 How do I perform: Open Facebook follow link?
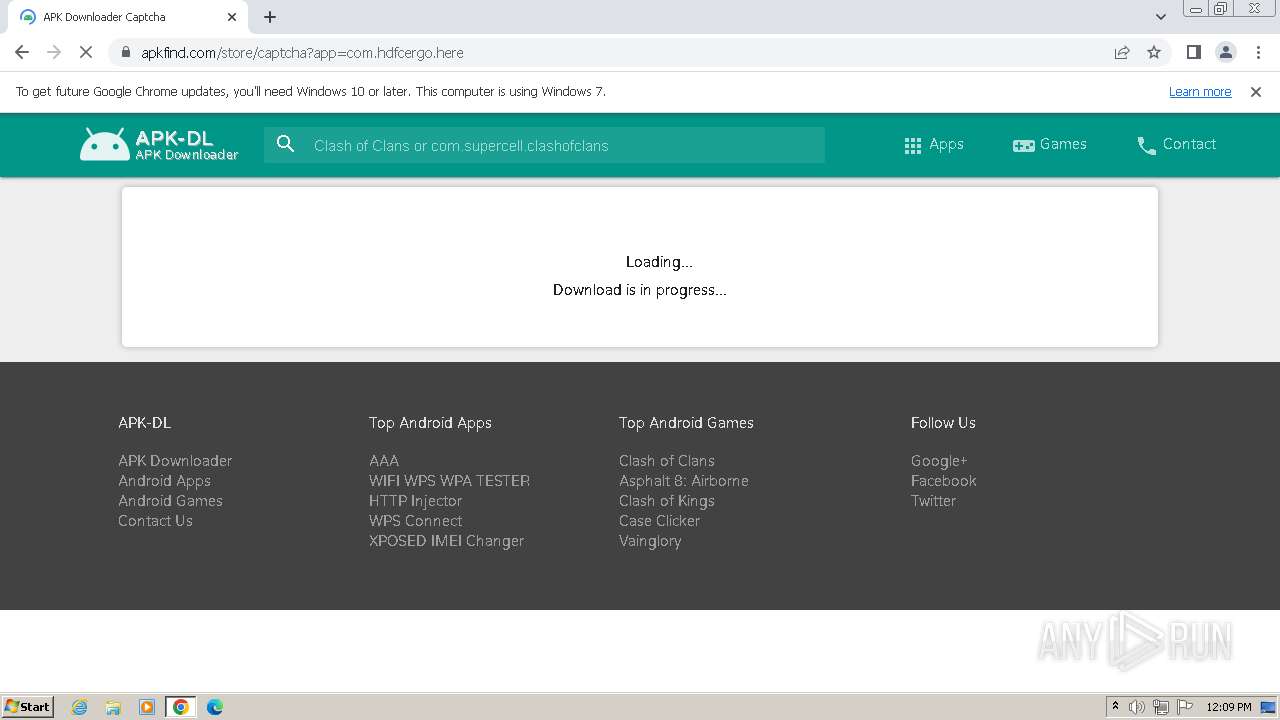[944, 481]
